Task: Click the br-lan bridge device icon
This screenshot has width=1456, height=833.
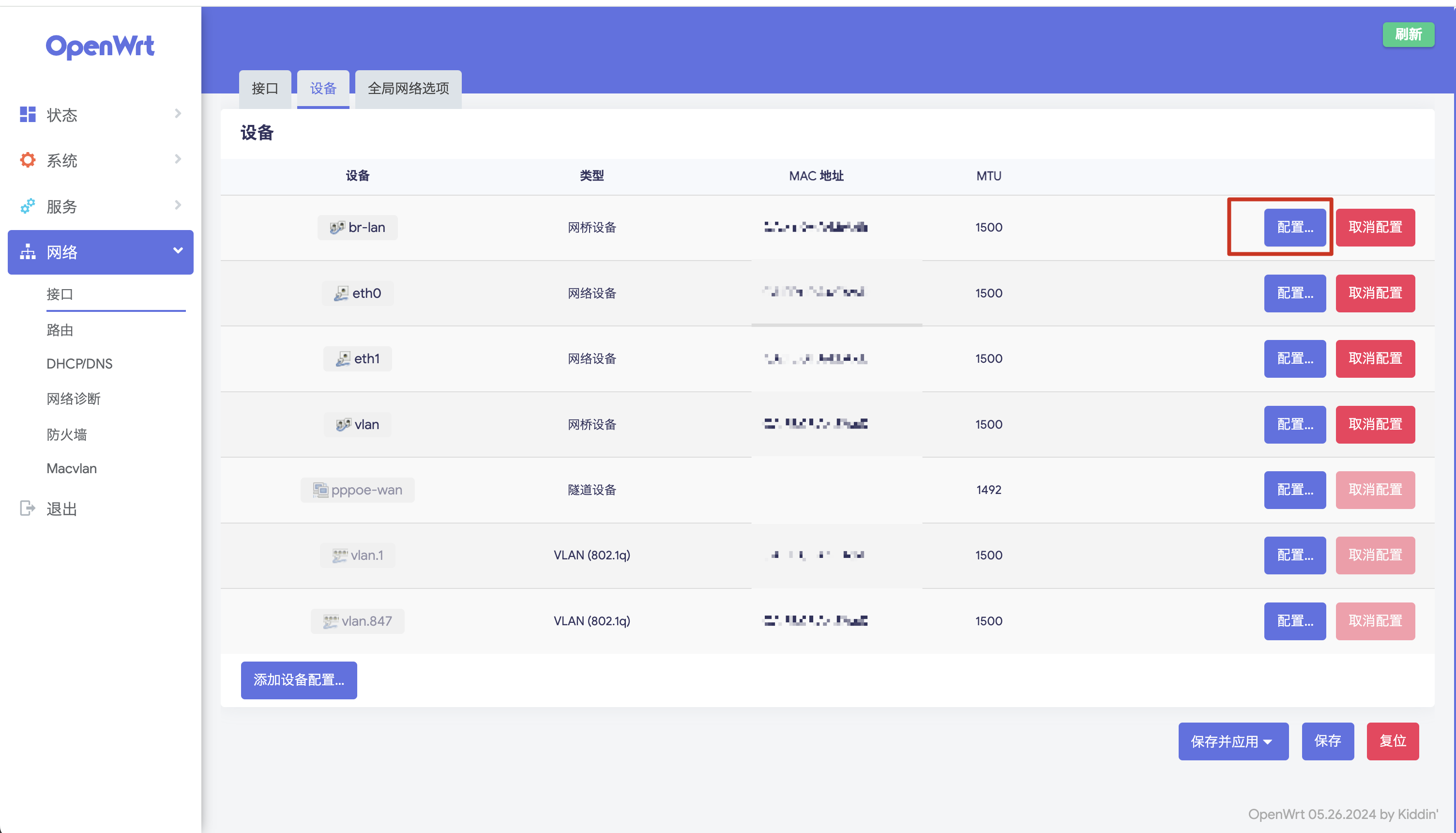Action: [x=337, y=228]
